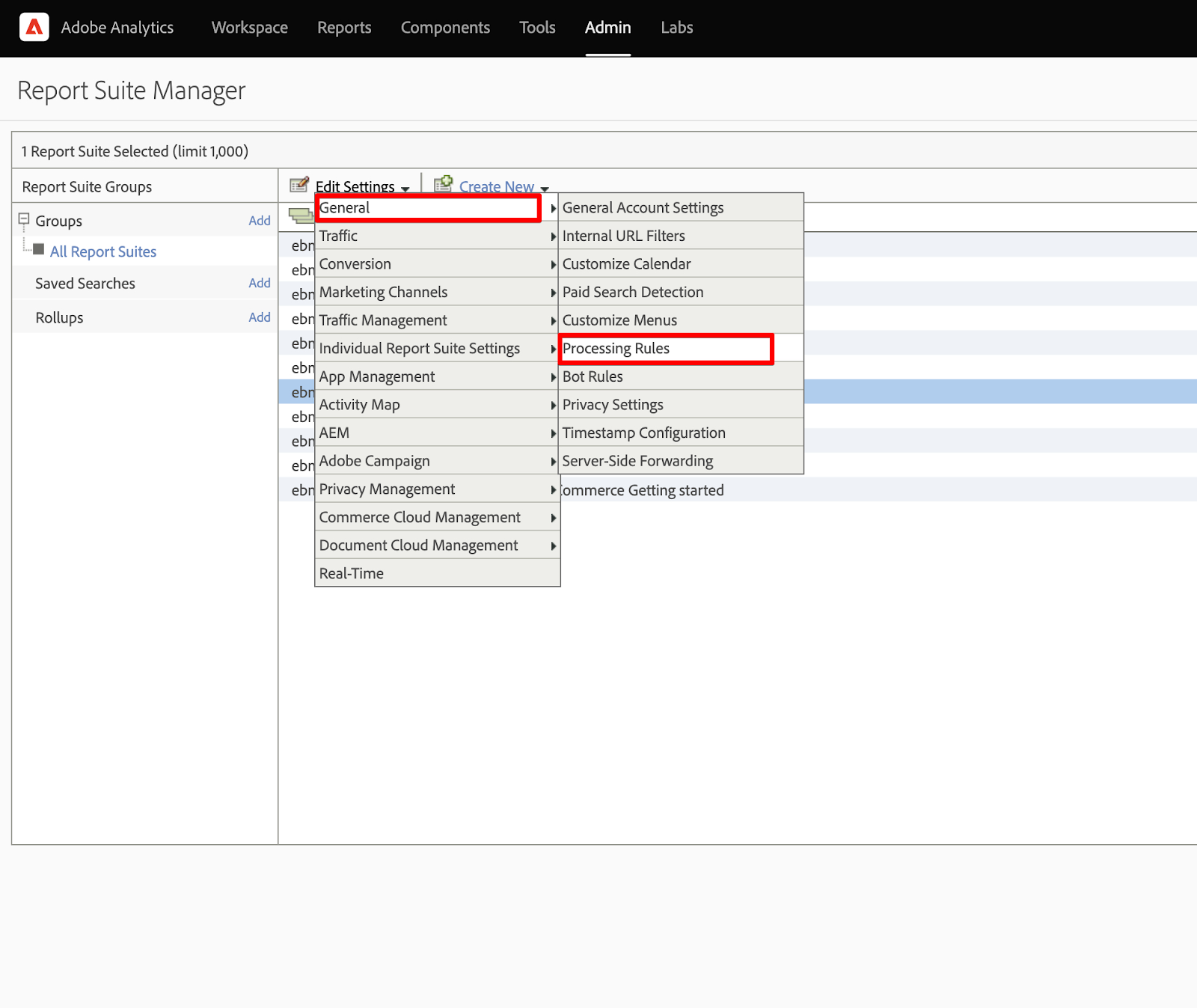Open App Management submenu
The image size is (1197, 1008).
(438, 376)
